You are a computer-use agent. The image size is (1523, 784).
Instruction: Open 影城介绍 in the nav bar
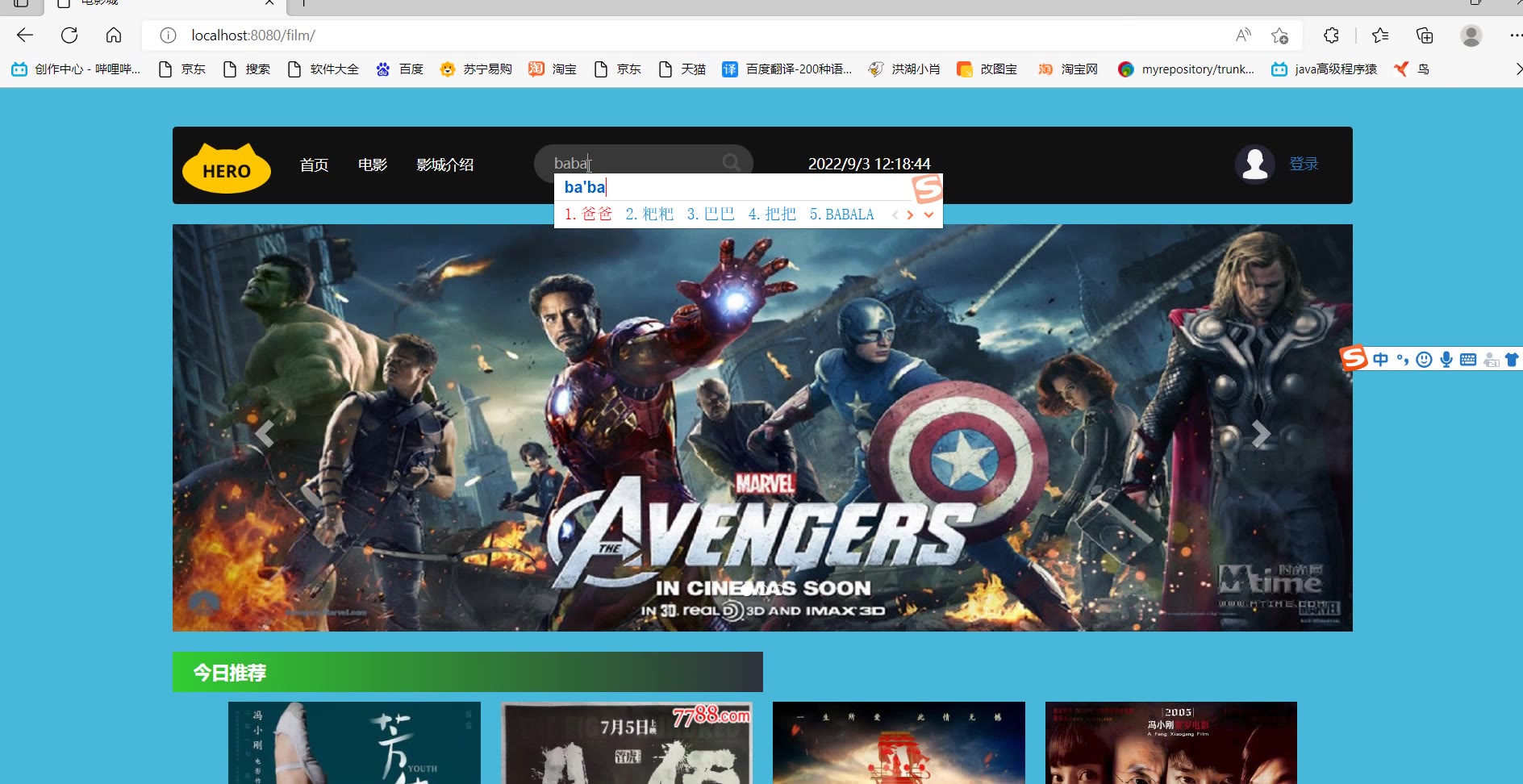click(x=444, y=165)
